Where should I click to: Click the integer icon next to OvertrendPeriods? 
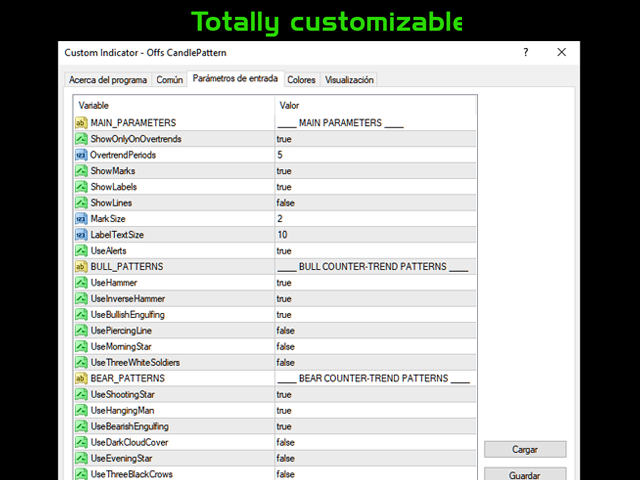82,155
